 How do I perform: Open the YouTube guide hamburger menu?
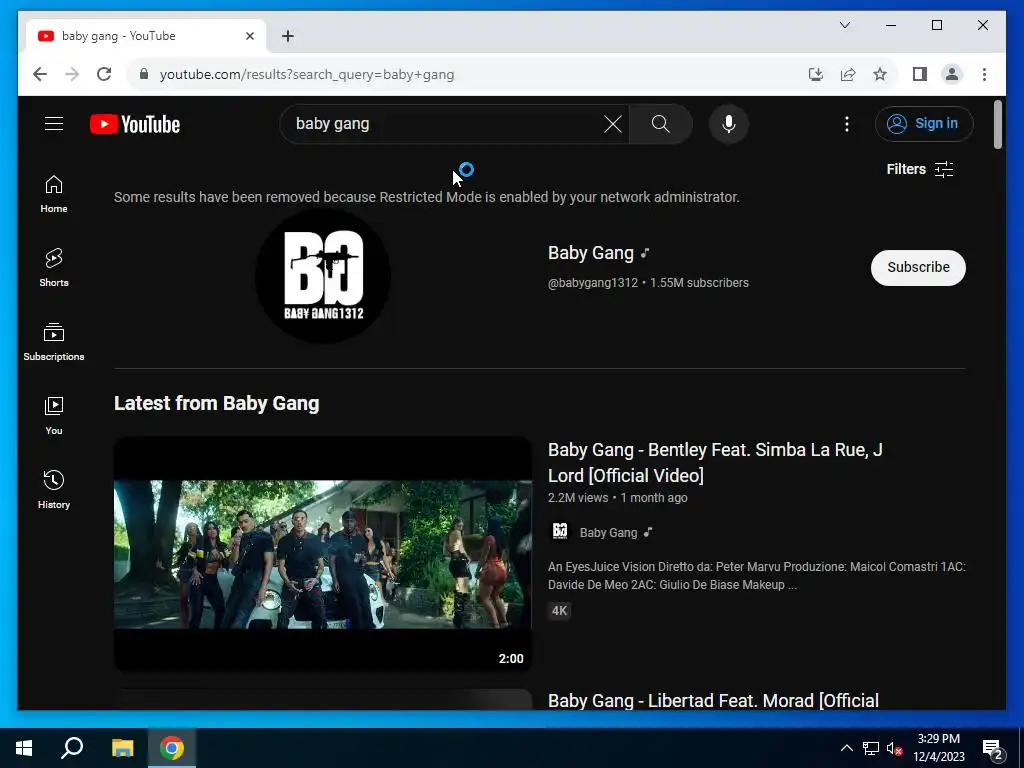54,123
